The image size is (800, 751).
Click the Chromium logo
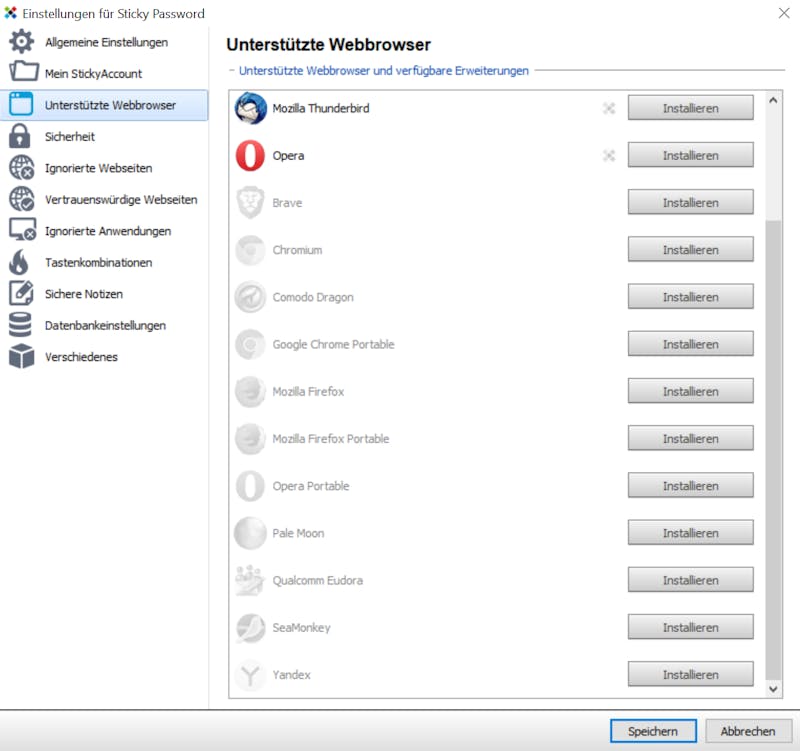(250, 249)
